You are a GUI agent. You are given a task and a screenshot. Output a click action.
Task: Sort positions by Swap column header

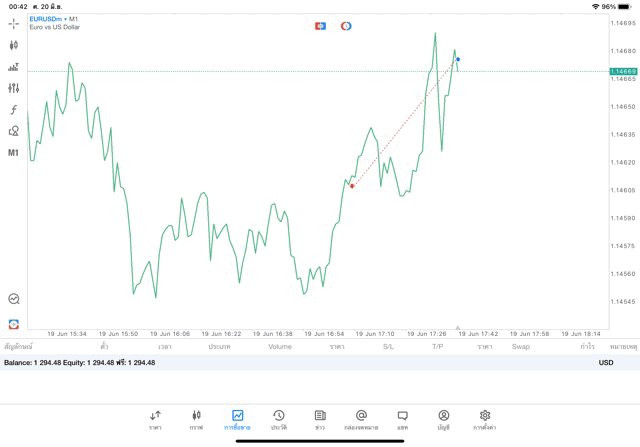(x=521, y=347)
